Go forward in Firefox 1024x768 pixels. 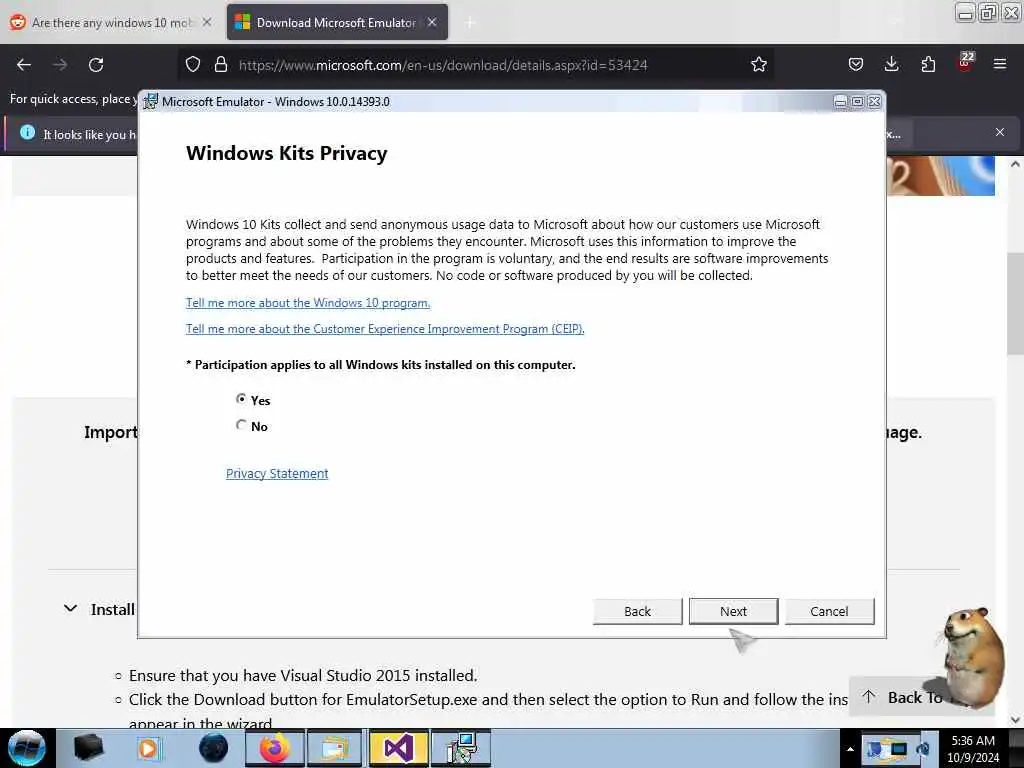[x=59, y=65]
